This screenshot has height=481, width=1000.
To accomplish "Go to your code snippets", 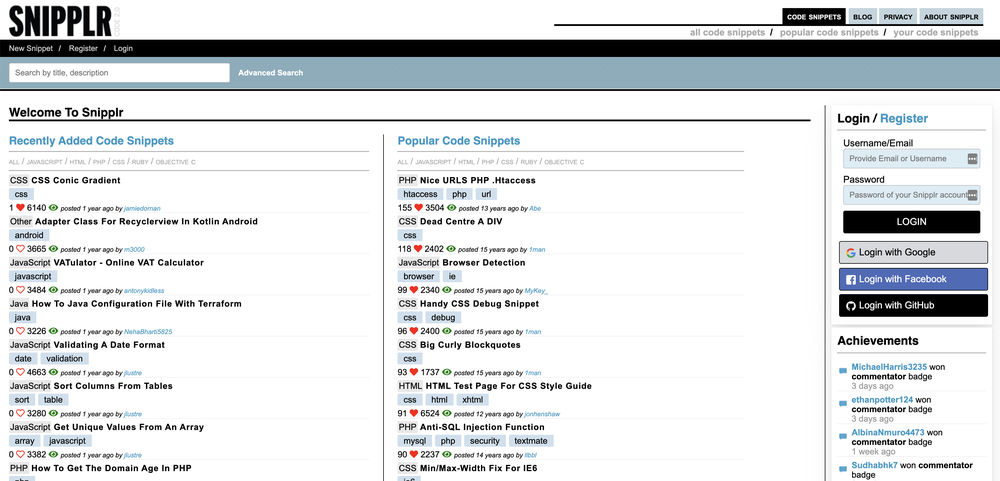I will point(936,33).
